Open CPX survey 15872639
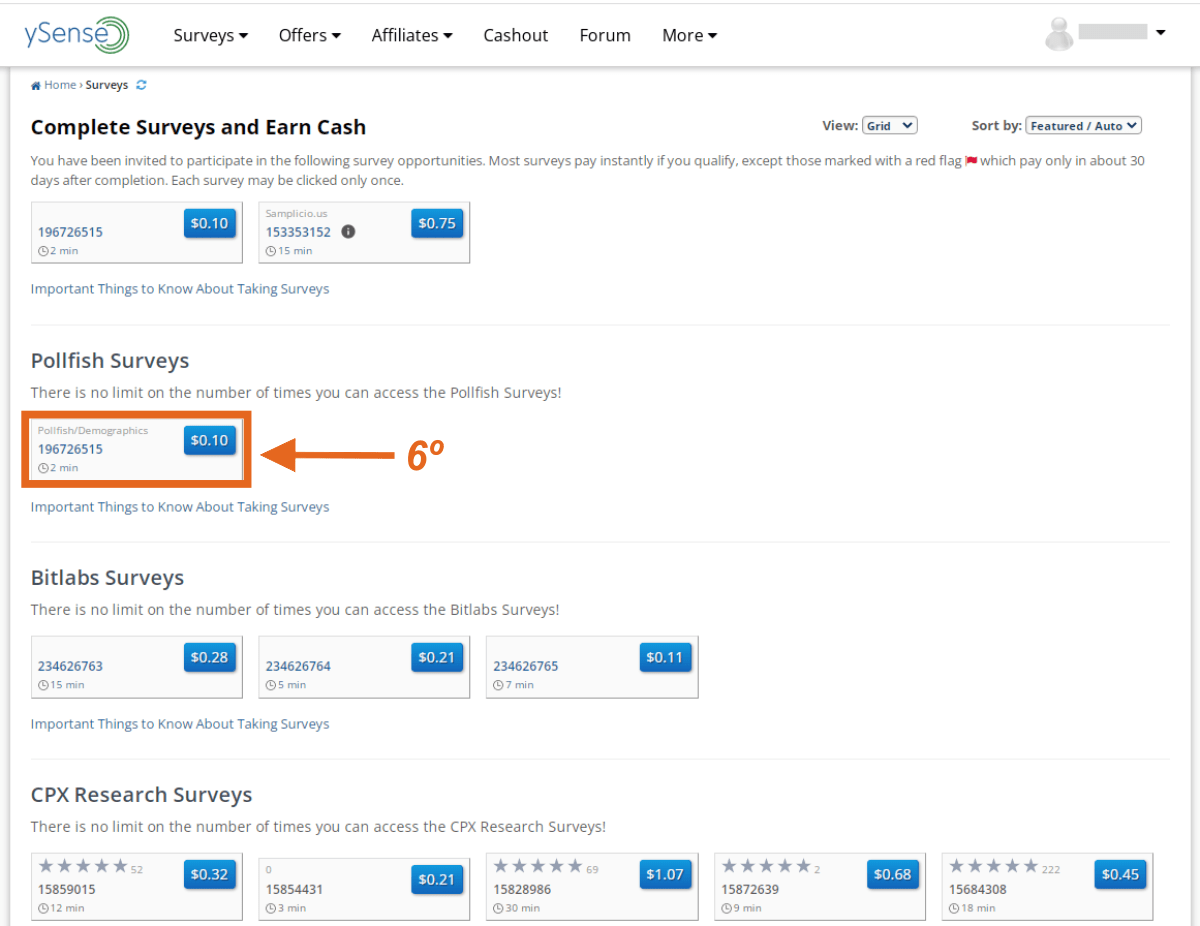The width and height of the screenshot is (1200, 926). (750, 889)
